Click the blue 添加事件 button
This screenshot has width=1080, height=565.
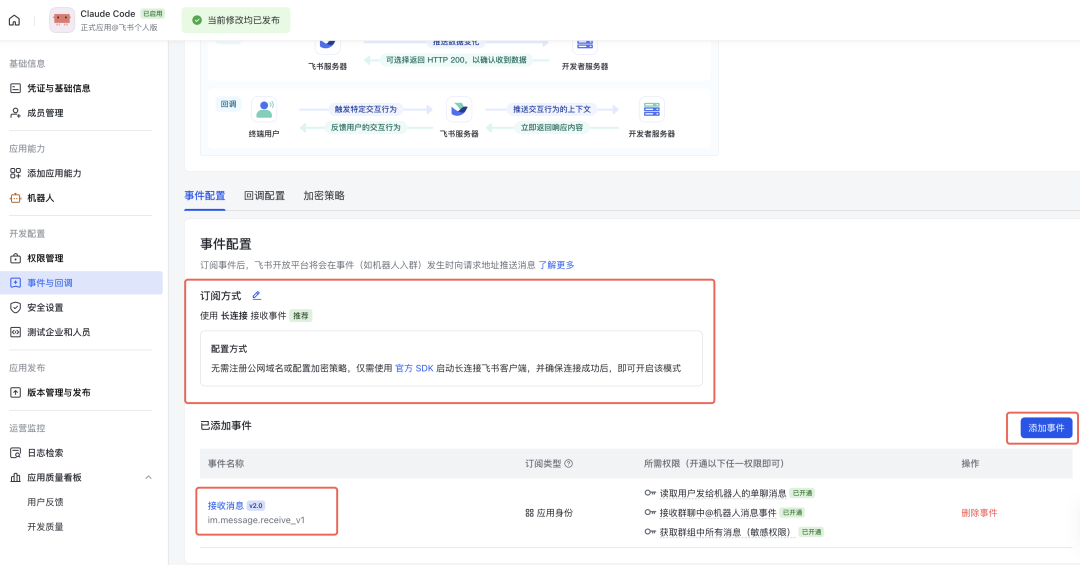(x=1046, y=428)
